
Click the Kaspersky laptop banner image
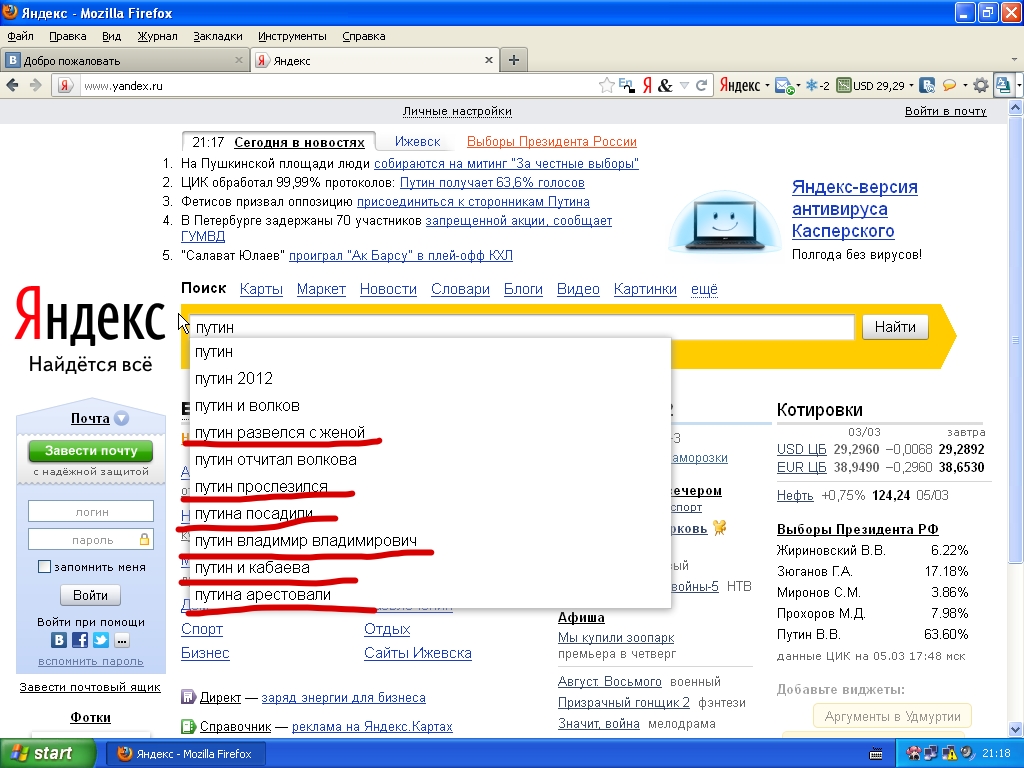point(724,222)
